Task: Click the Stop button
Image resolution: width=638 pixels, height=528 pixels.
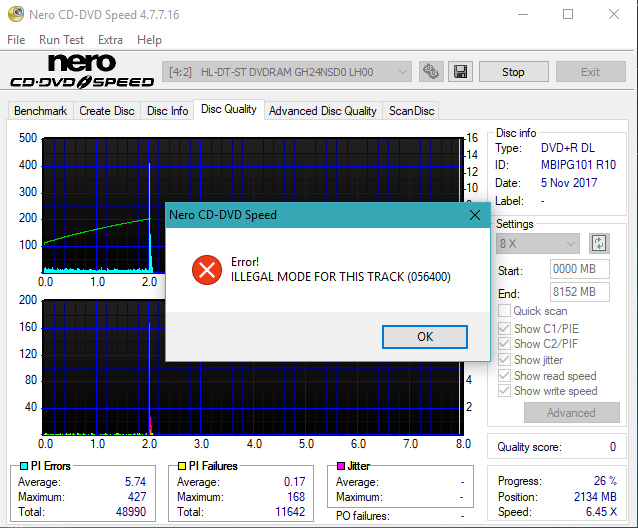Action: coord(513,72)
